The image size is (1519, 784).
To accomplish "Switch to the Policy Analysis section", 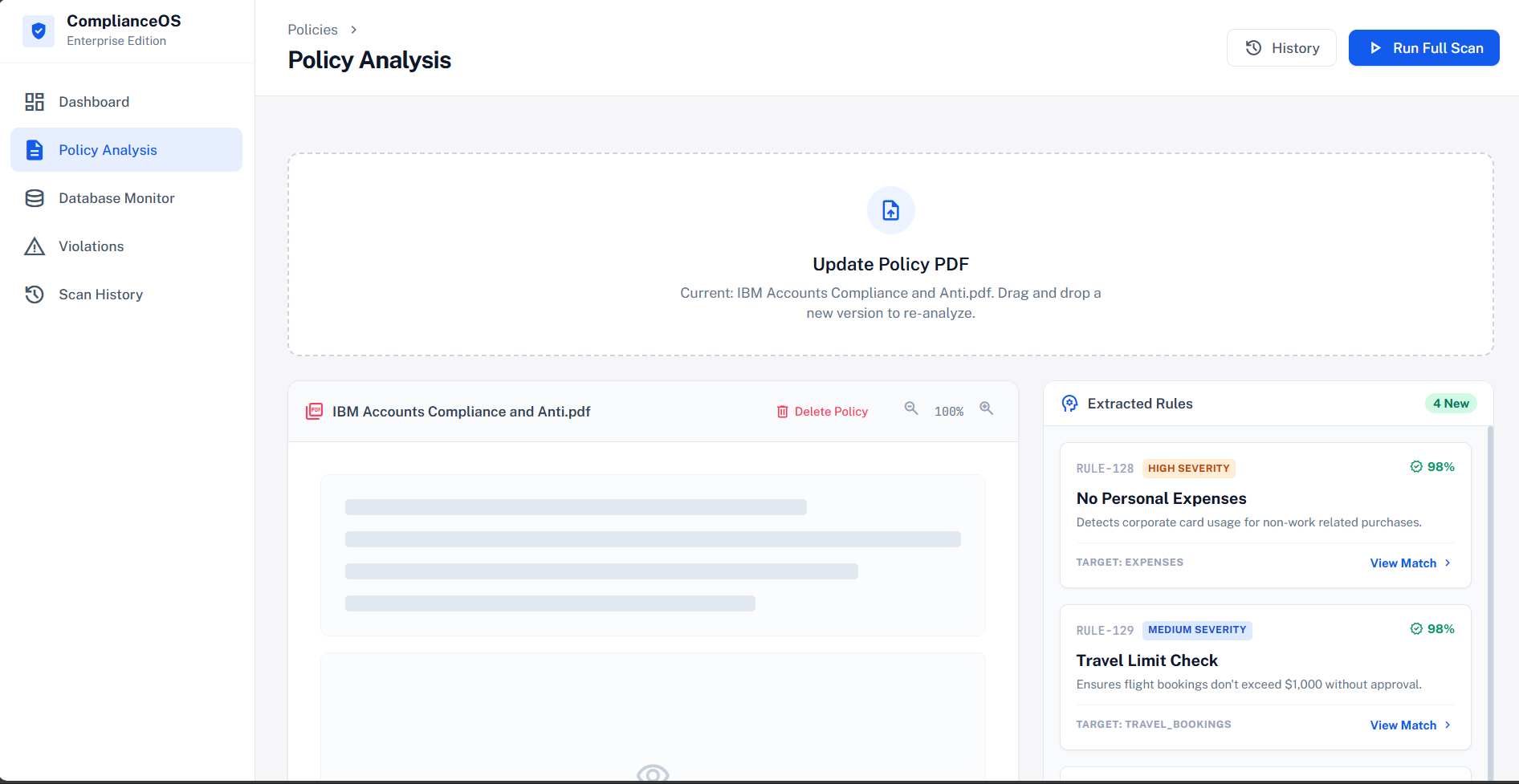I will point(108,150).
